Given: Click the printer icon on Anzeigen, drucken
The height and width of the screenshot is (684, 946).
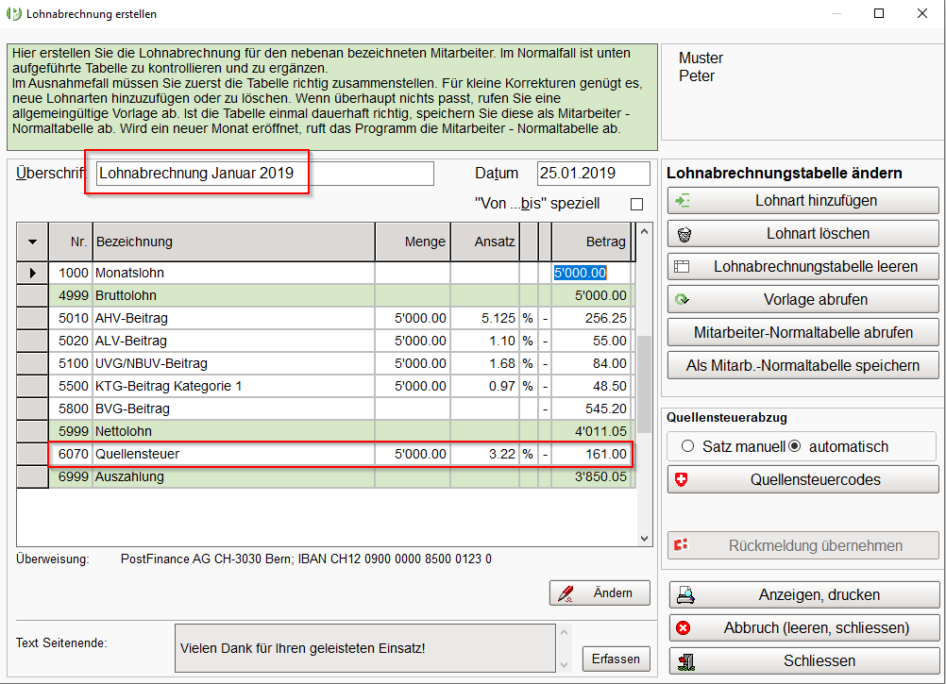Looking at the screenshot, I should click(685, 595).
